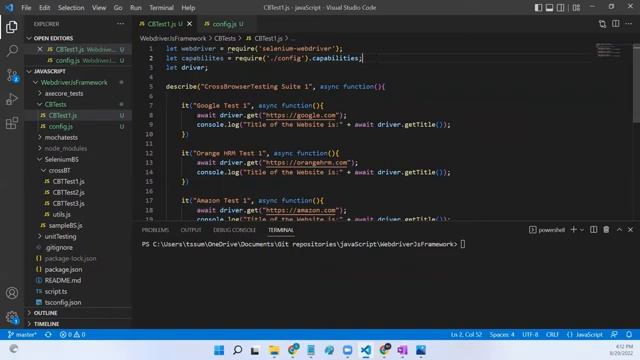Split the editor to the right
This screenshot has height=360, width=640.
(616, 24)
